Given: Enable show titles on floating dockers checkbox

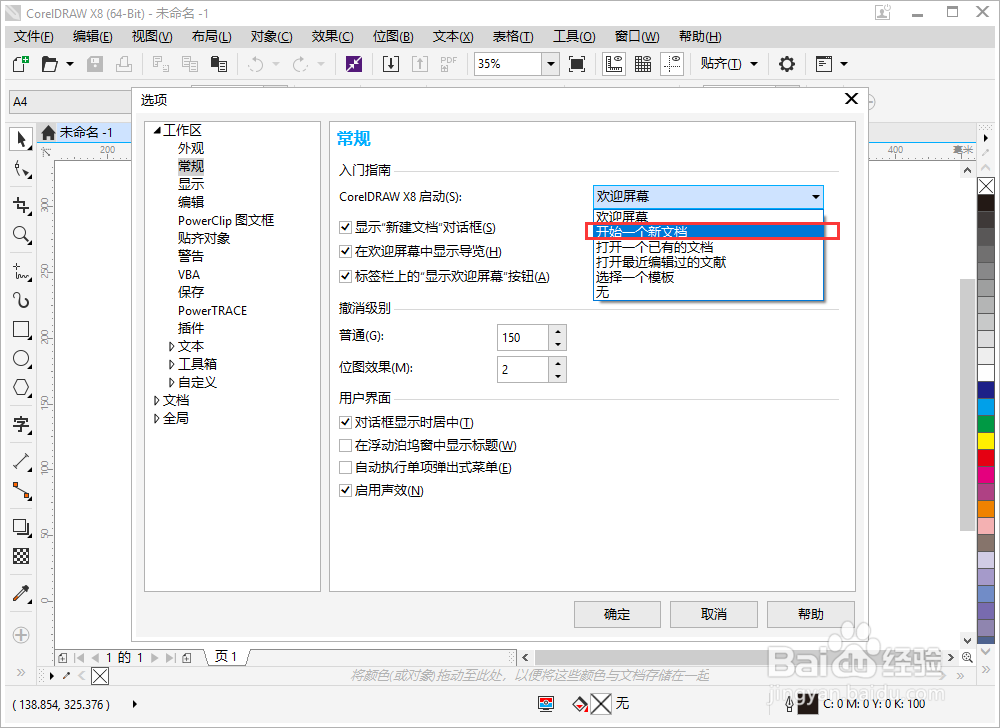Looking at the screenshot, I should 345,445.
